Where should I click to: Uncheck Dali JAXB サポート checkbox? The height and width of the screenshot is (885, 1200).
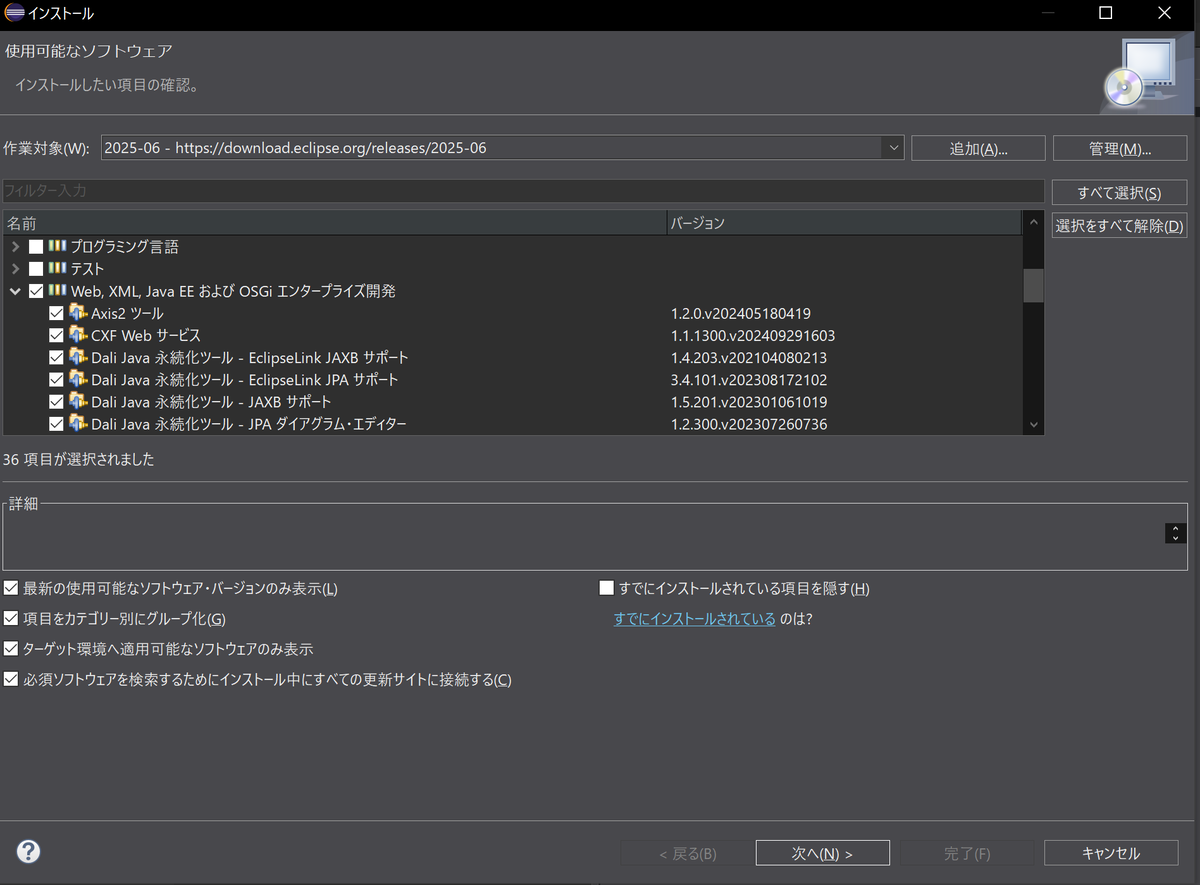click(x=56, y=402)
